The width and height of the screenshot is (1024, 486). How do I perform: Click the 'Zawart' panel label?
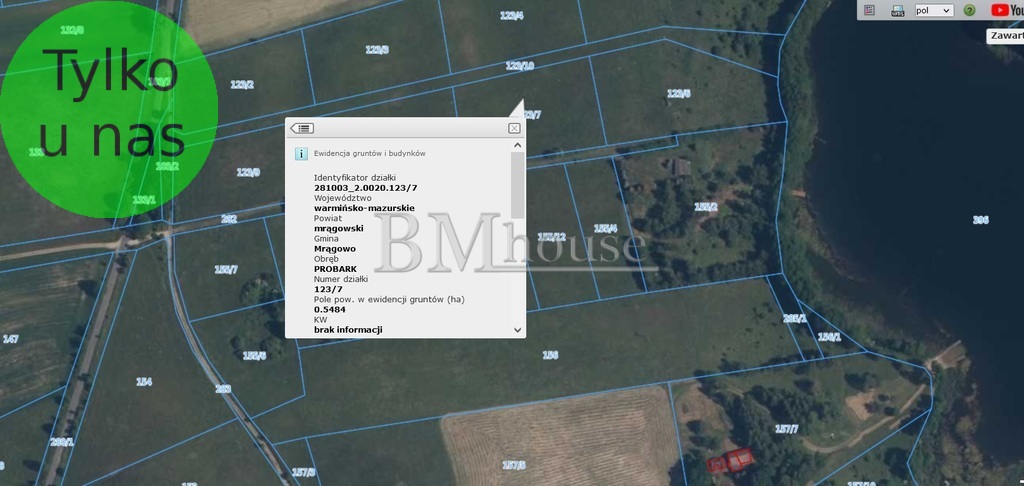pos(1004,36)
